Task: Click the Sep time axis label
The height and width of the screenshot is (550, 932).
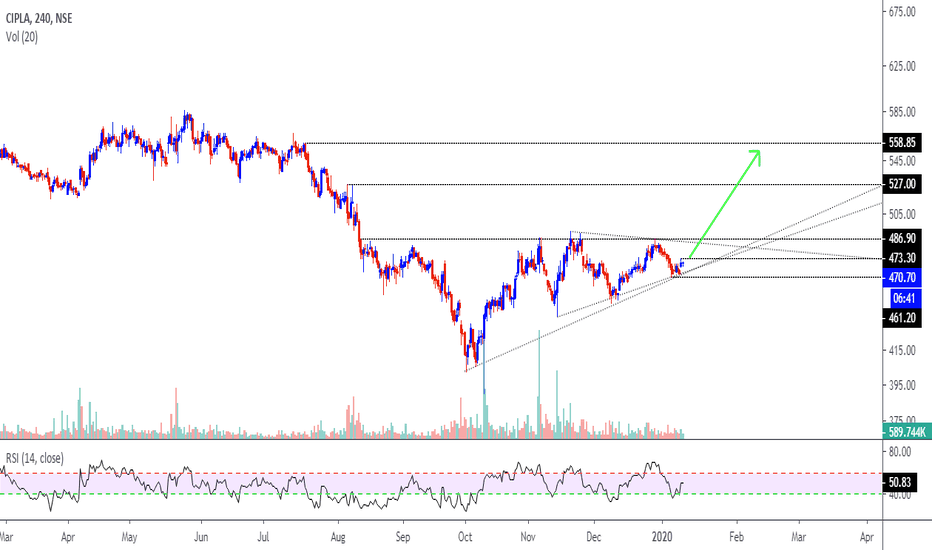Action: pyautogui.click(x=402, y=537)
